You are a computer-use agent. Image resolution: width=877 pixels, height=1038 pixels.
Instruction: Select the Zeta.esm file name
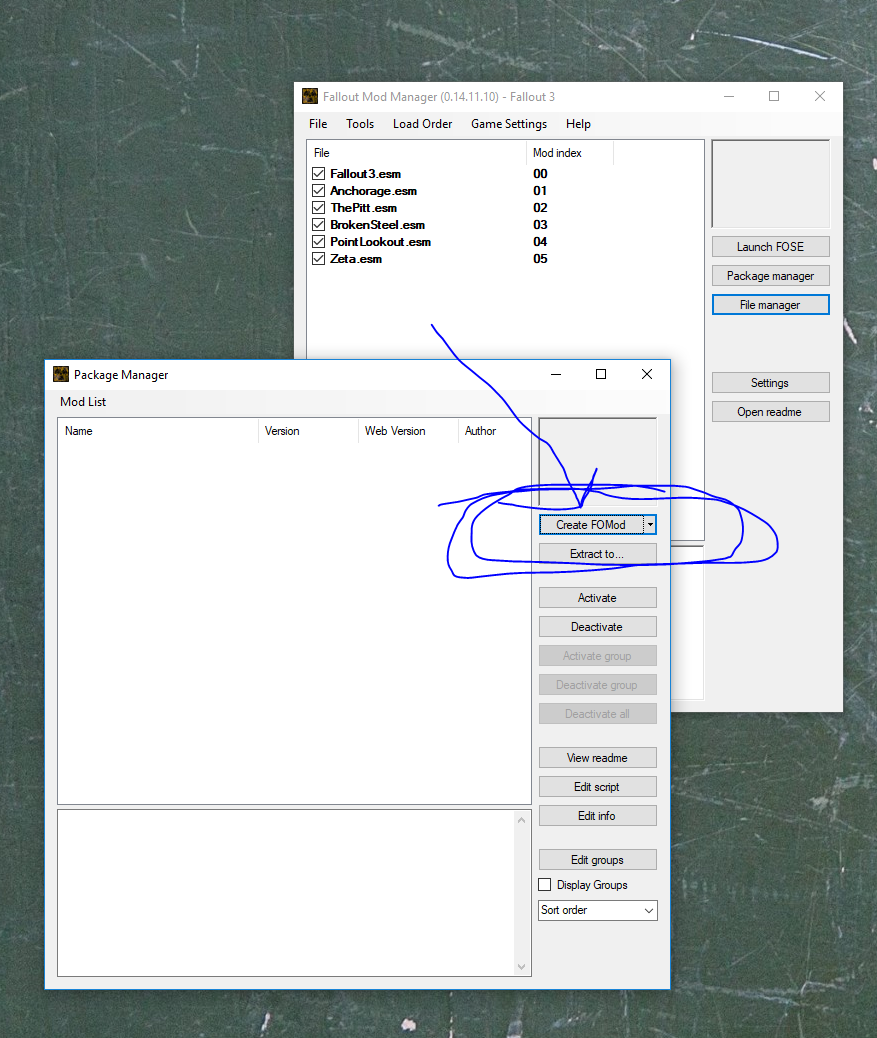coord(356,259)
